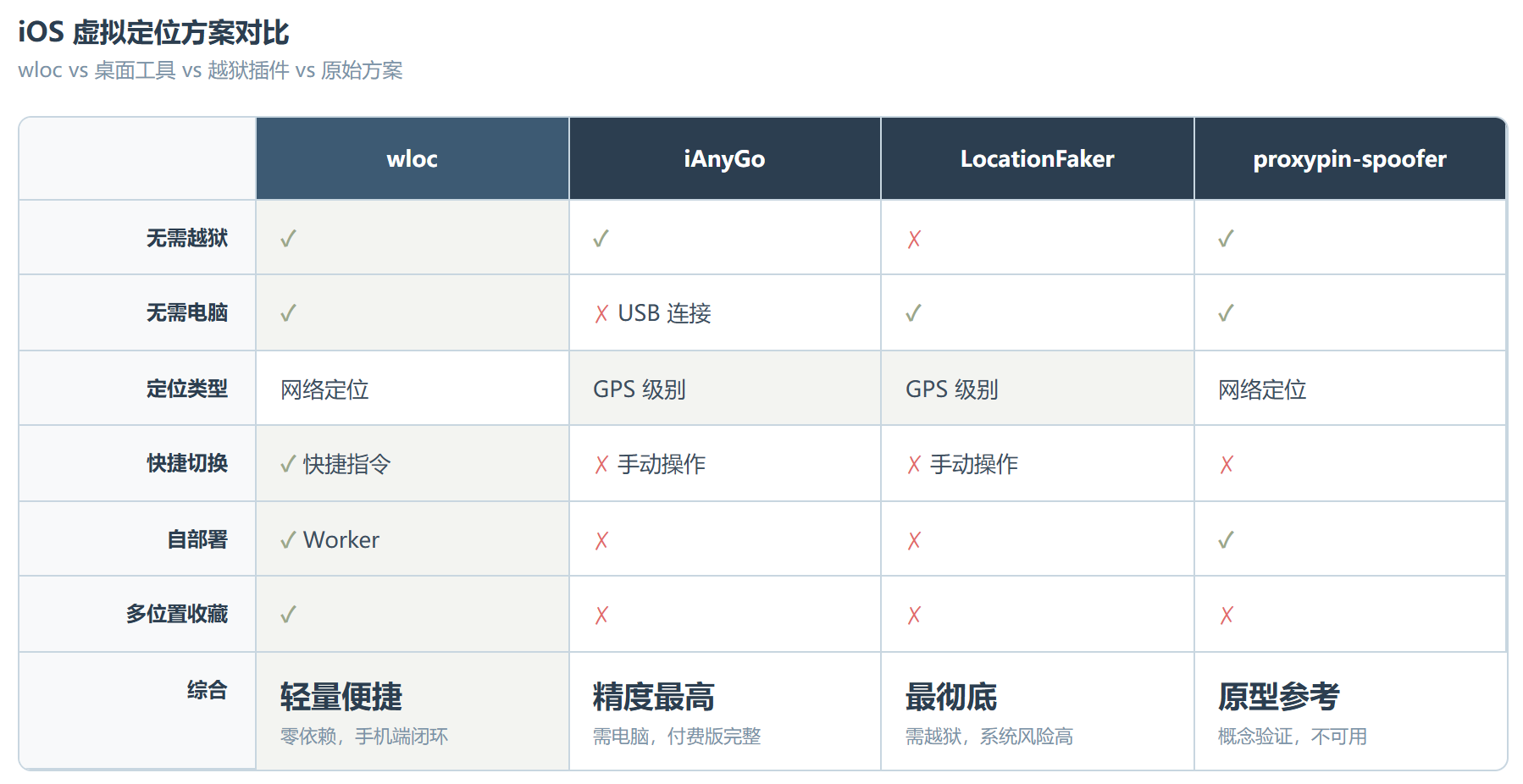Select the 快捷切换 row label

187,463
